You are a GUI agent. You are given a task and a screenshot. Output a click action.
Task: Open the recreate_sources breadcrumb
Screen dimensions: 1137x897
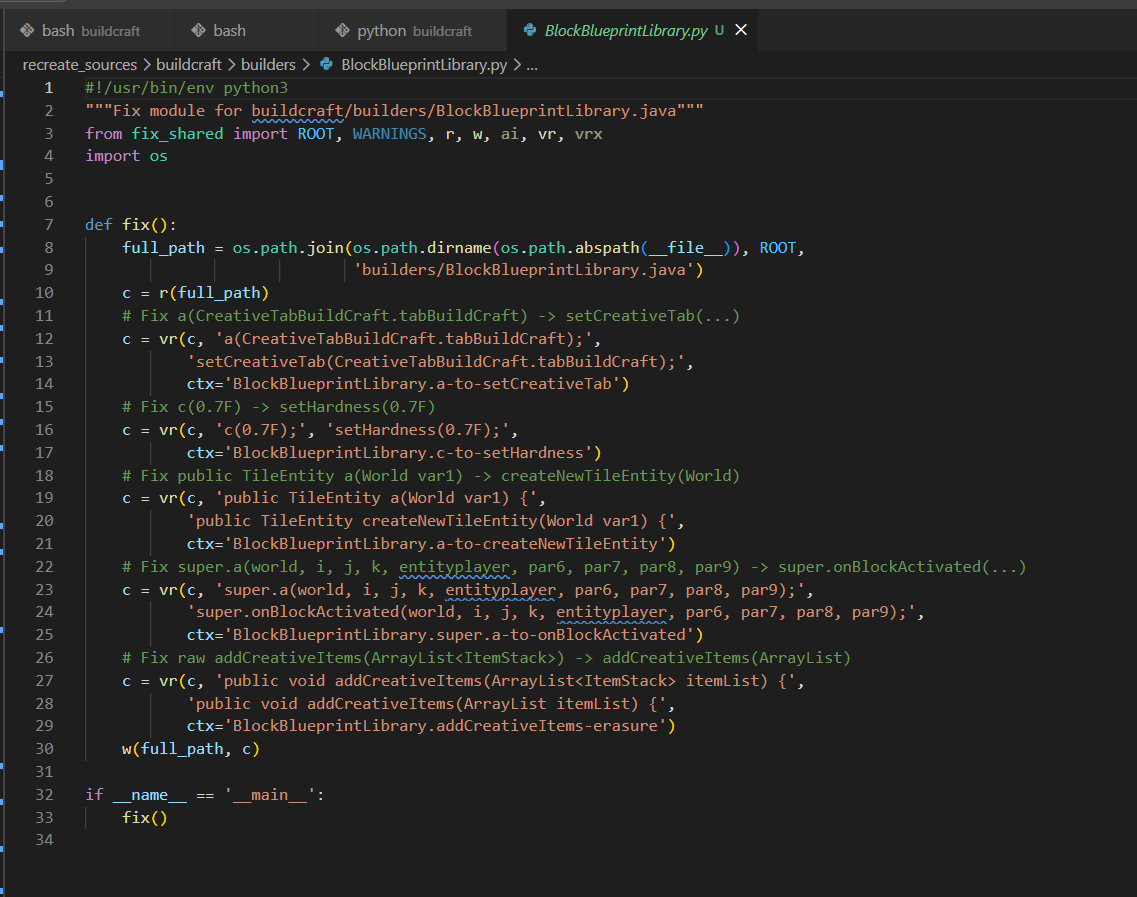tap(80, 65)
